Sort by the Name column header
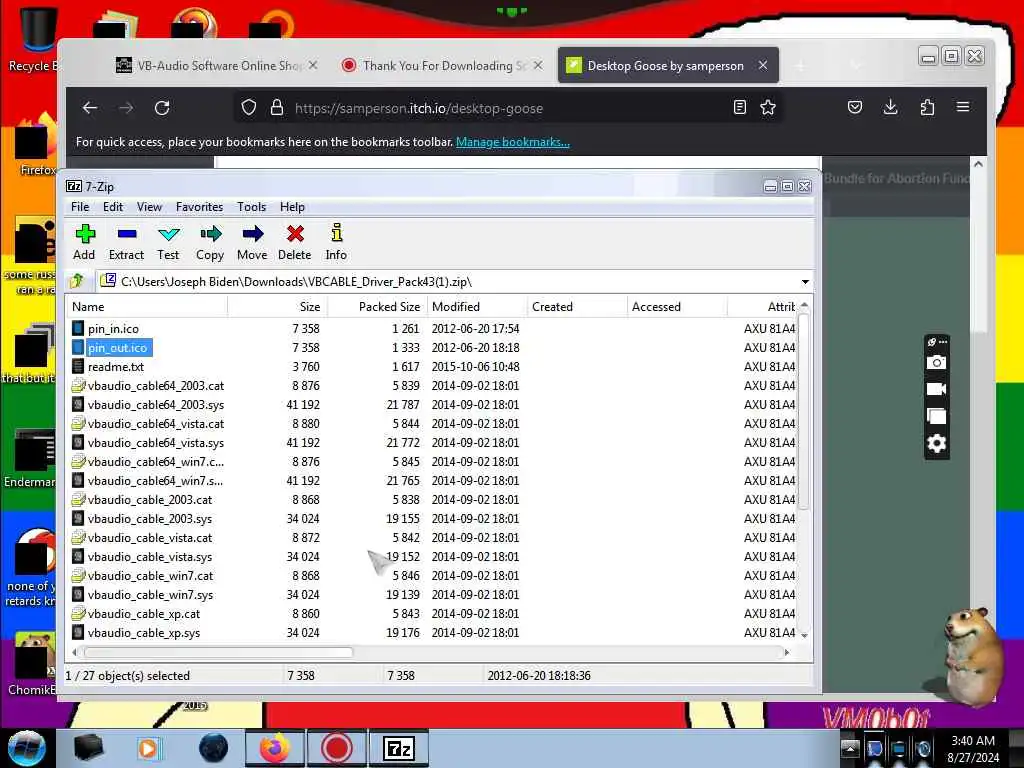This screenshot has height=768, width=1024. tap(146, 307)
